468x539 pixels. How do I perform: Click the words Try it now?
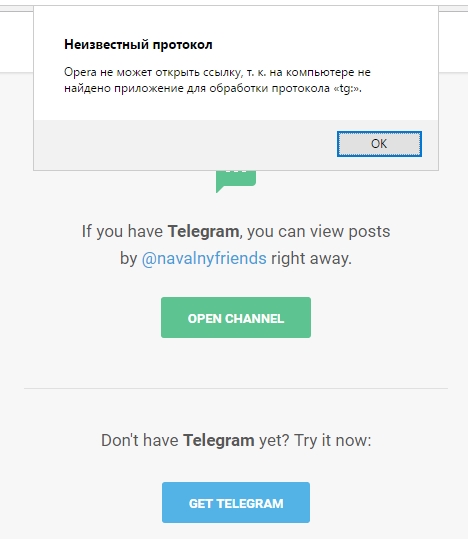(x=333, y=440)
